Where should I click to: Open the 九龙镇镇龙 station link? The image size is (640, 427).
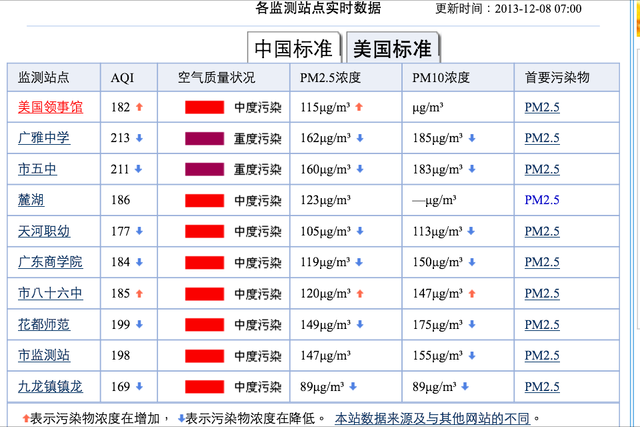point(51,386)
